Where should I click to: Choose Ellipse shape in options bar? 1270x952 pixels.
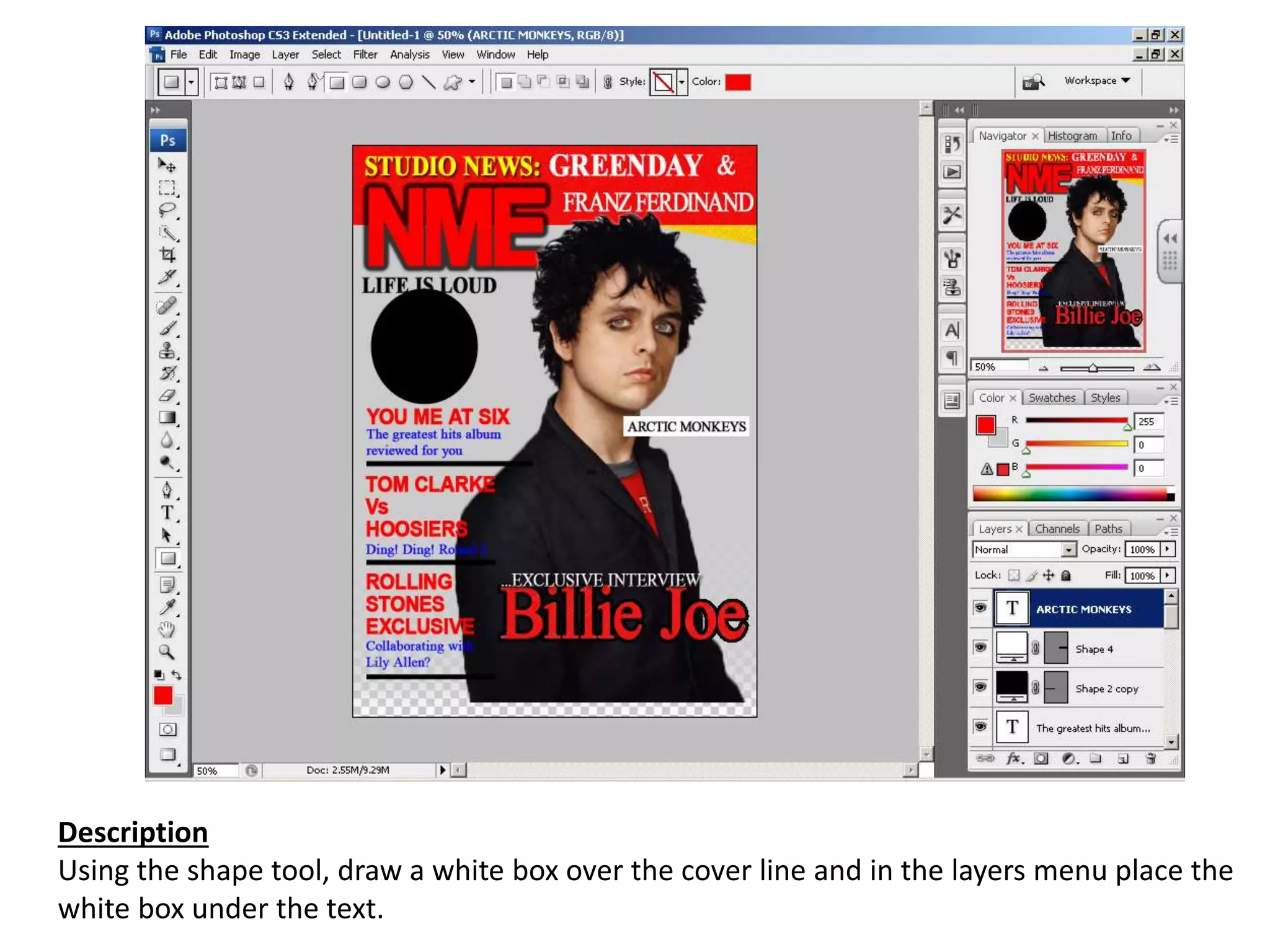point(383,82)
